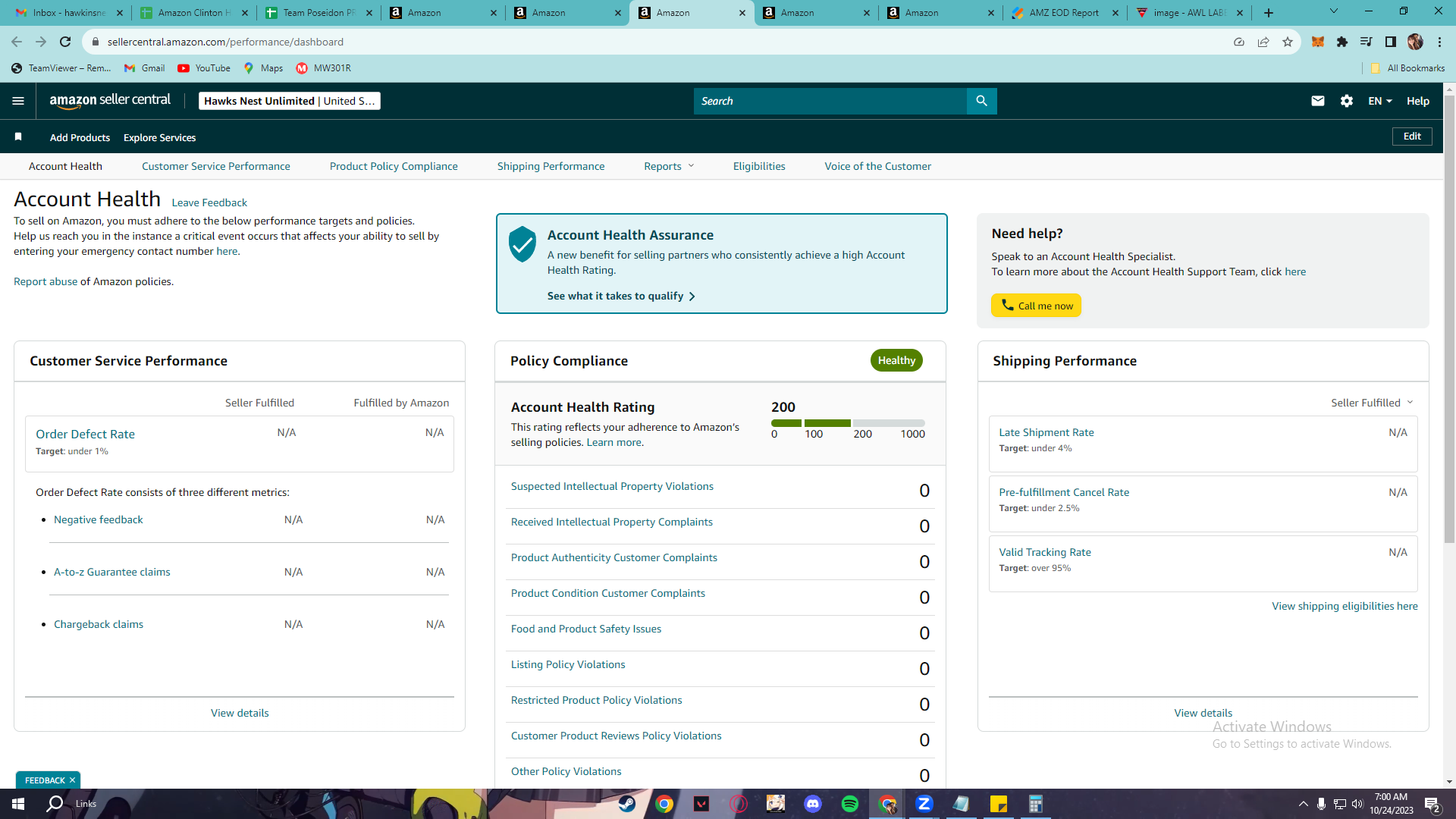This screenshot has height=819, width=1456.
Task: Click View shipping eligibilities here
Action: click(1345, 606)
